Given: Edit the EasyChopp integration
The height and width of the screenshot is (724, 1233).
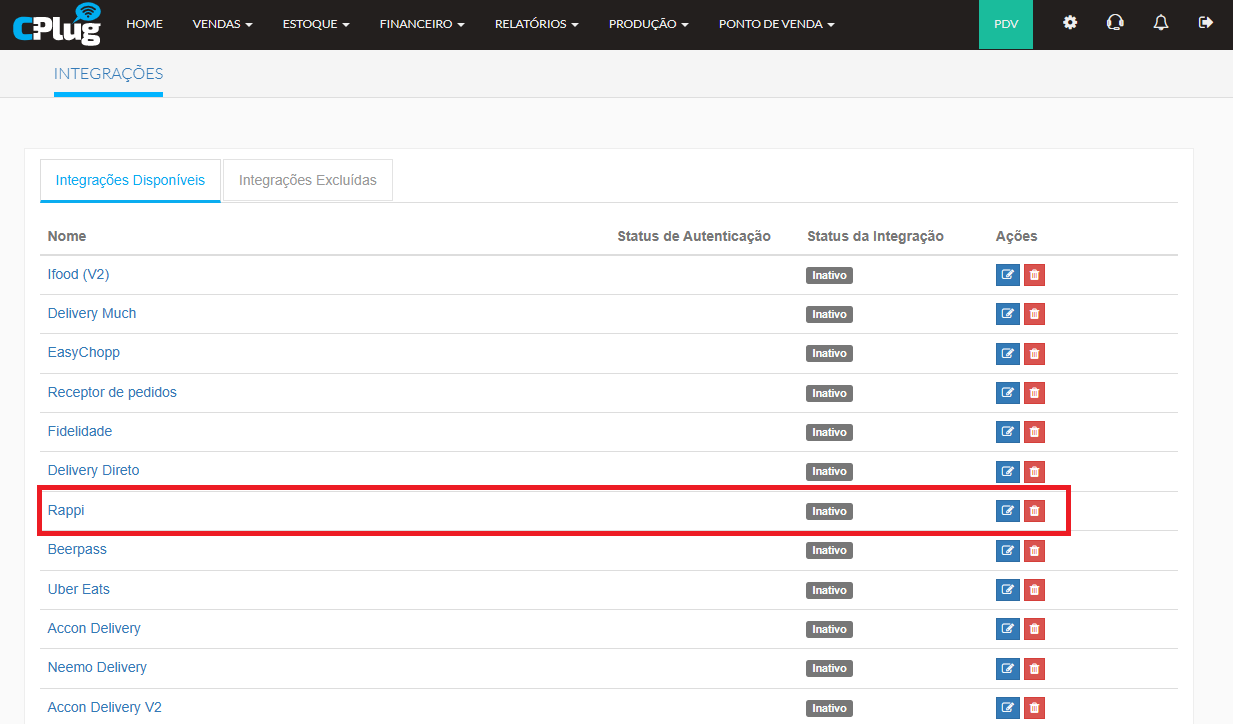Looking at the screenshot, I should coord(1008,353).
